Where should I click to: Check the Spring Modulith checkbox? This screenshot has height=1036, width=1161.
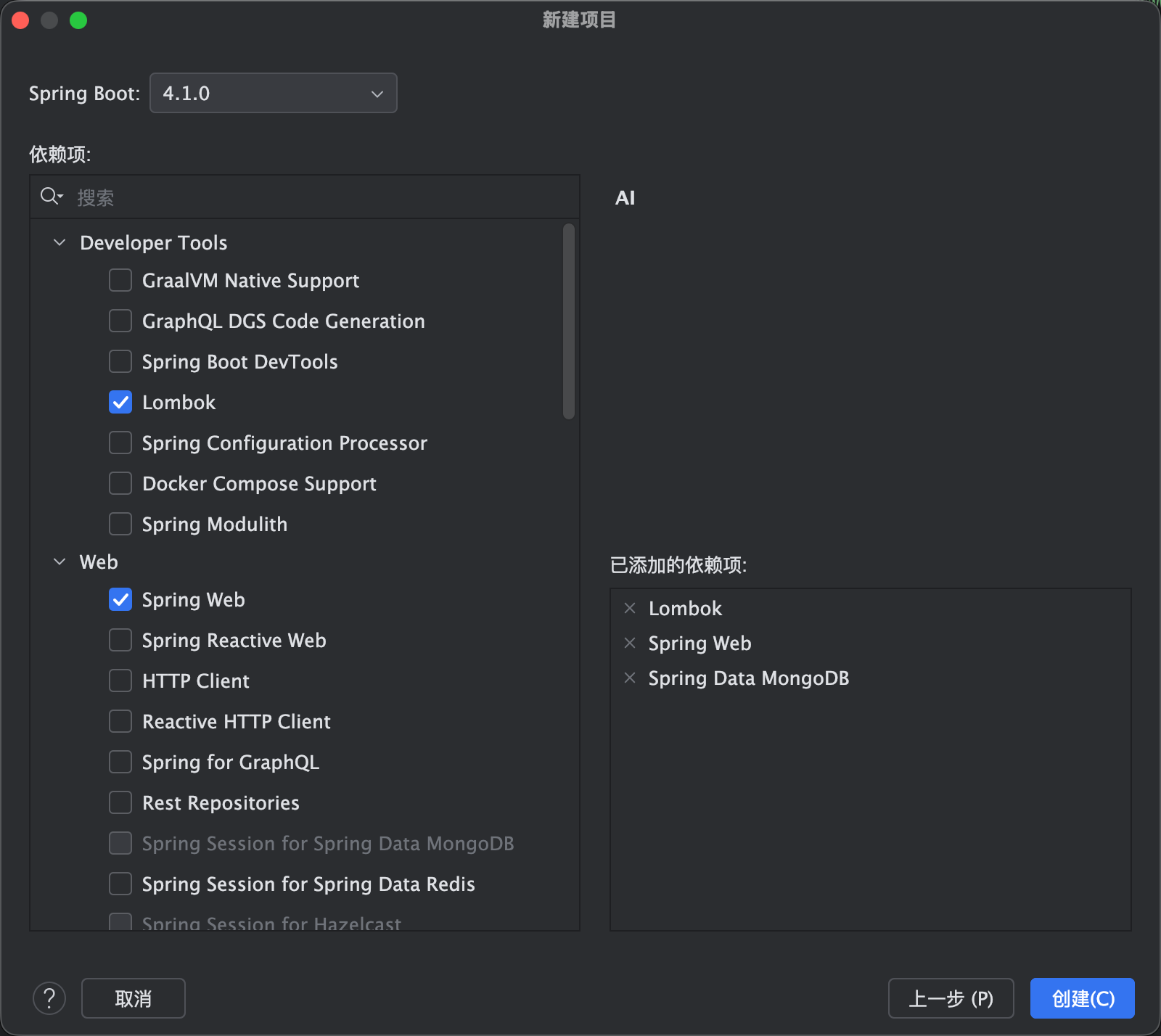(120, 524)
